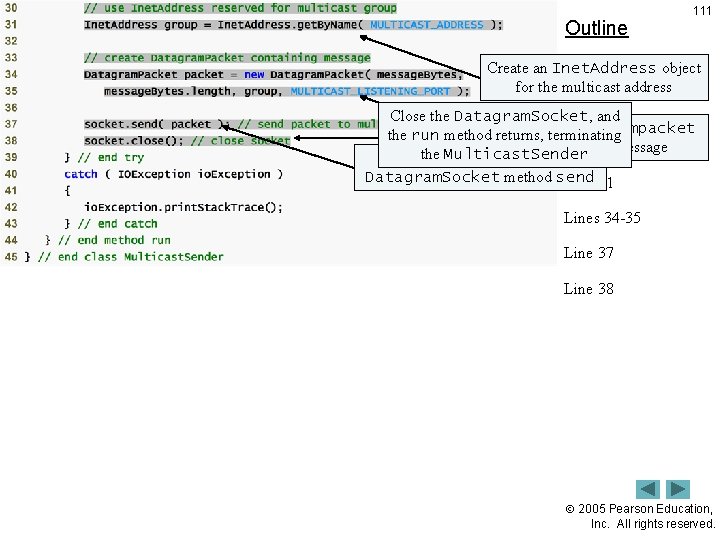The image size is (720, 540).
Task: Click the '// end try' comment
Action: [x=111, y=158]
